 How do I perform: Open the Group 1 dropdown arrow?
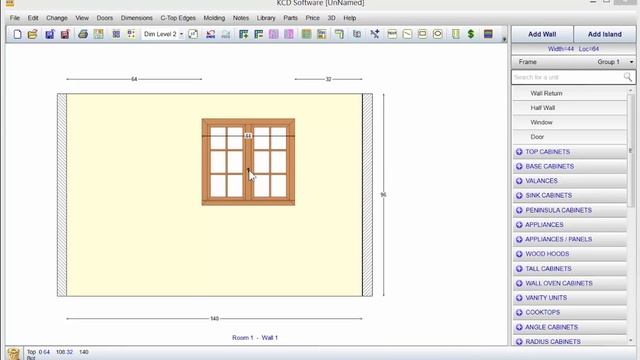(631, 62)
